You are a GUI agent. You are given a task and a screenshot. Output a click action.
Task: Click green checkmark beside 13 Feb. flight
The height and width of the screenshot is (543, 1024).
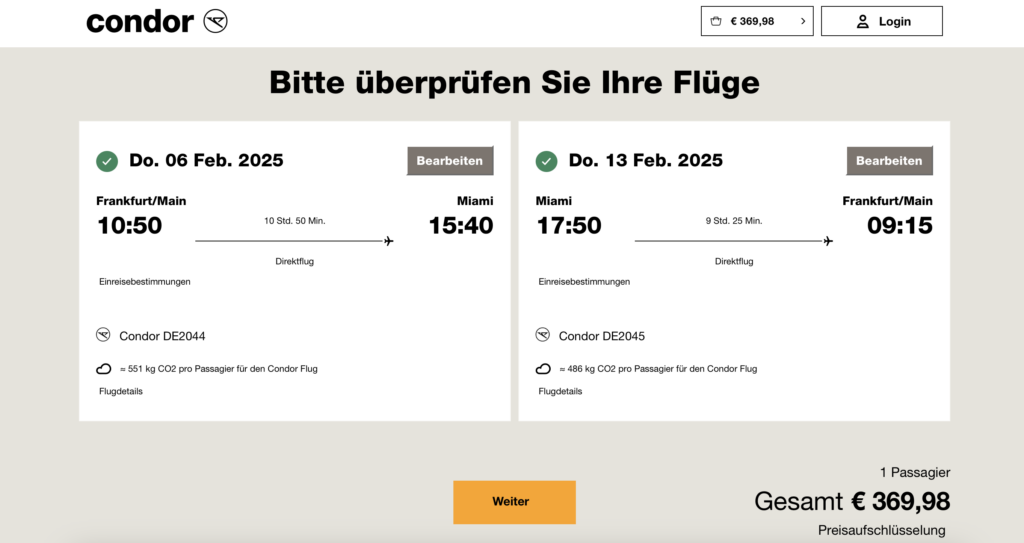click(547, 161)
